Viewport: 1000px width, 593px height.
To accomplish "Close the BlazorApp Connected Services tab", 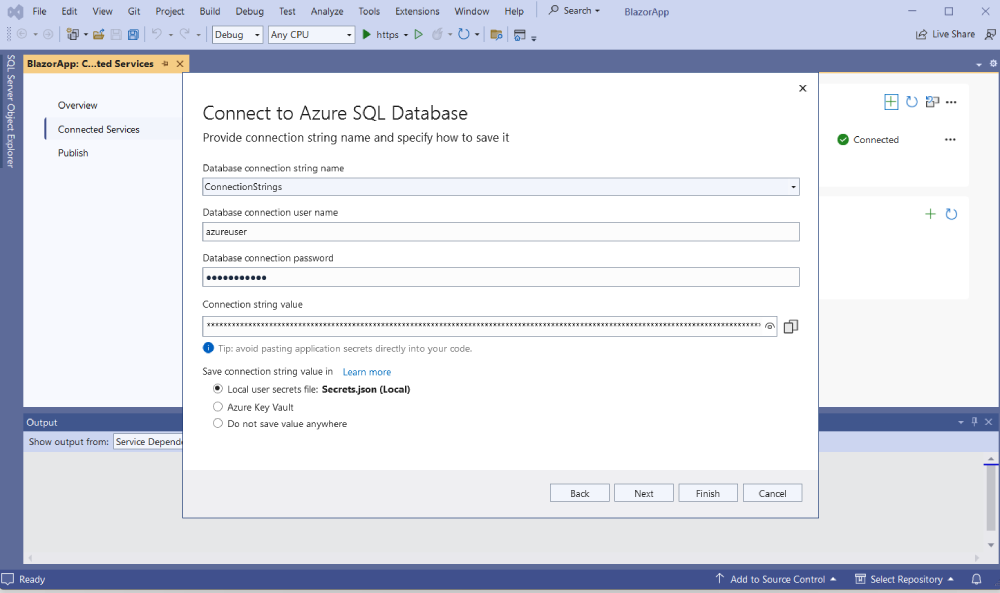I will pos(180,64).
